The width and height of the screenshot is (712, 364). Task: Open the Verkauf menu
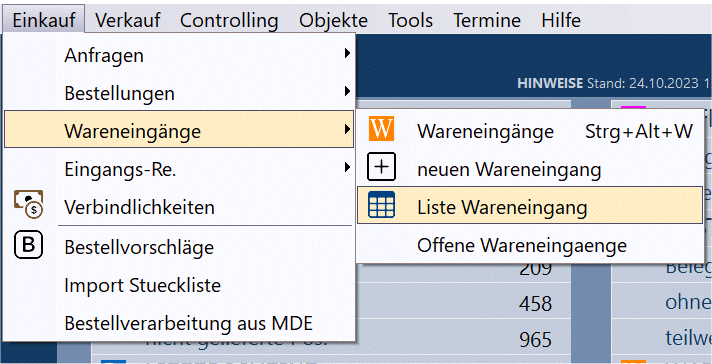click(x=128, y=20)
